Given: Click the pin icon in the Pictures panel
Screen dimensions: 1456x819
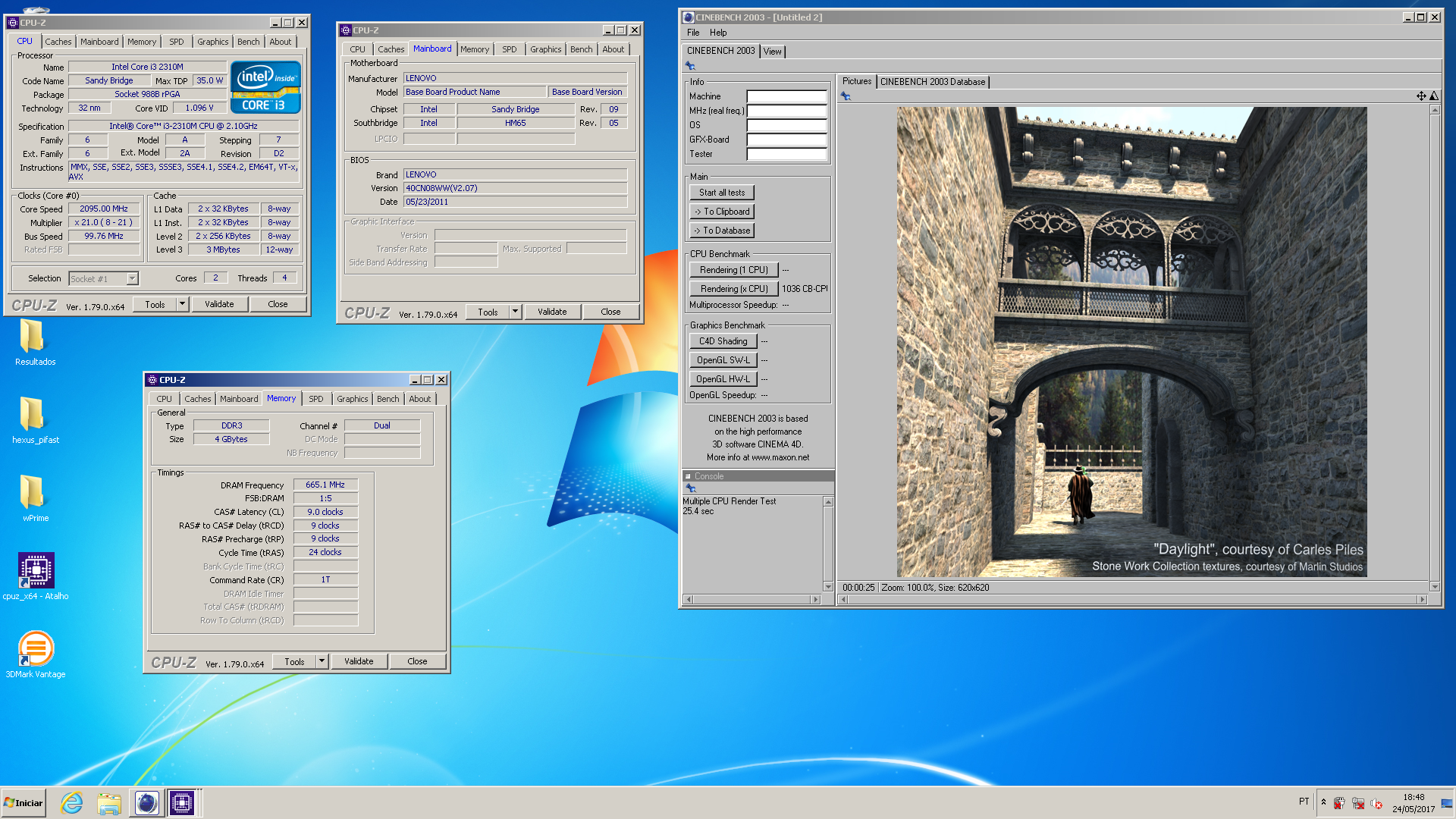Looking at the screenshot, I should 846,96.
